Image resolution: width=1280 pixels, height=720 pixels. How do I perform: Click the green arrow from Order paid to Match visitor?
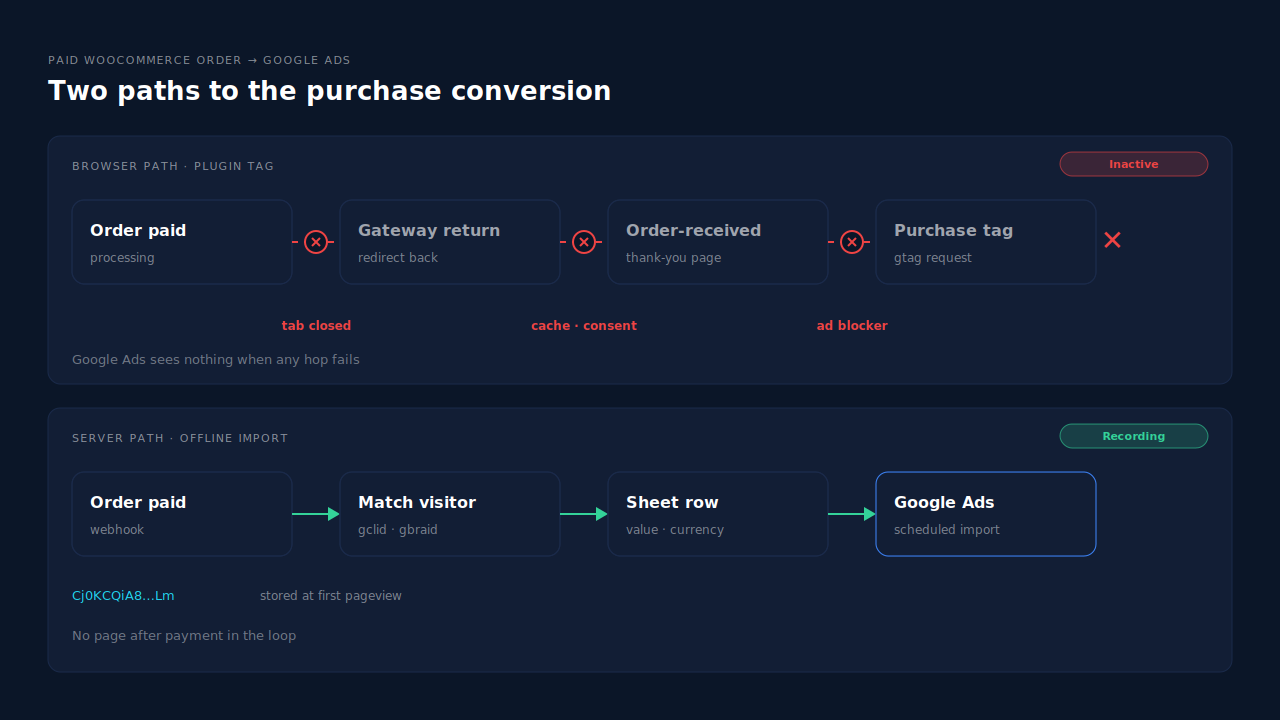(x=316, y=514)
